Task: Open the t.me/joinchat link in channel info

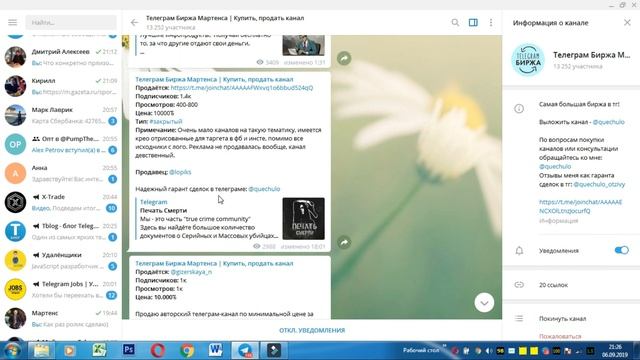Action: pyautogui.click(x=580, y=207)
